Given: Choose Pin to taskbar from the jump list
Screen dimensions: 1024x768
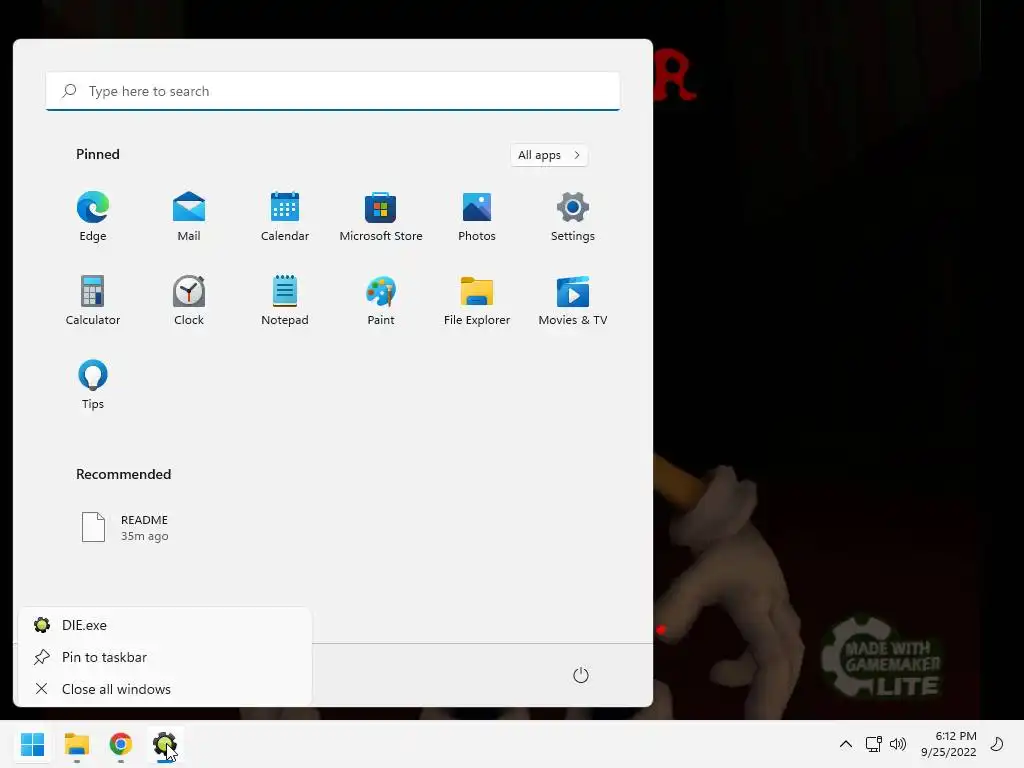Looking at the screenshot, I should [x=165, y=657].
